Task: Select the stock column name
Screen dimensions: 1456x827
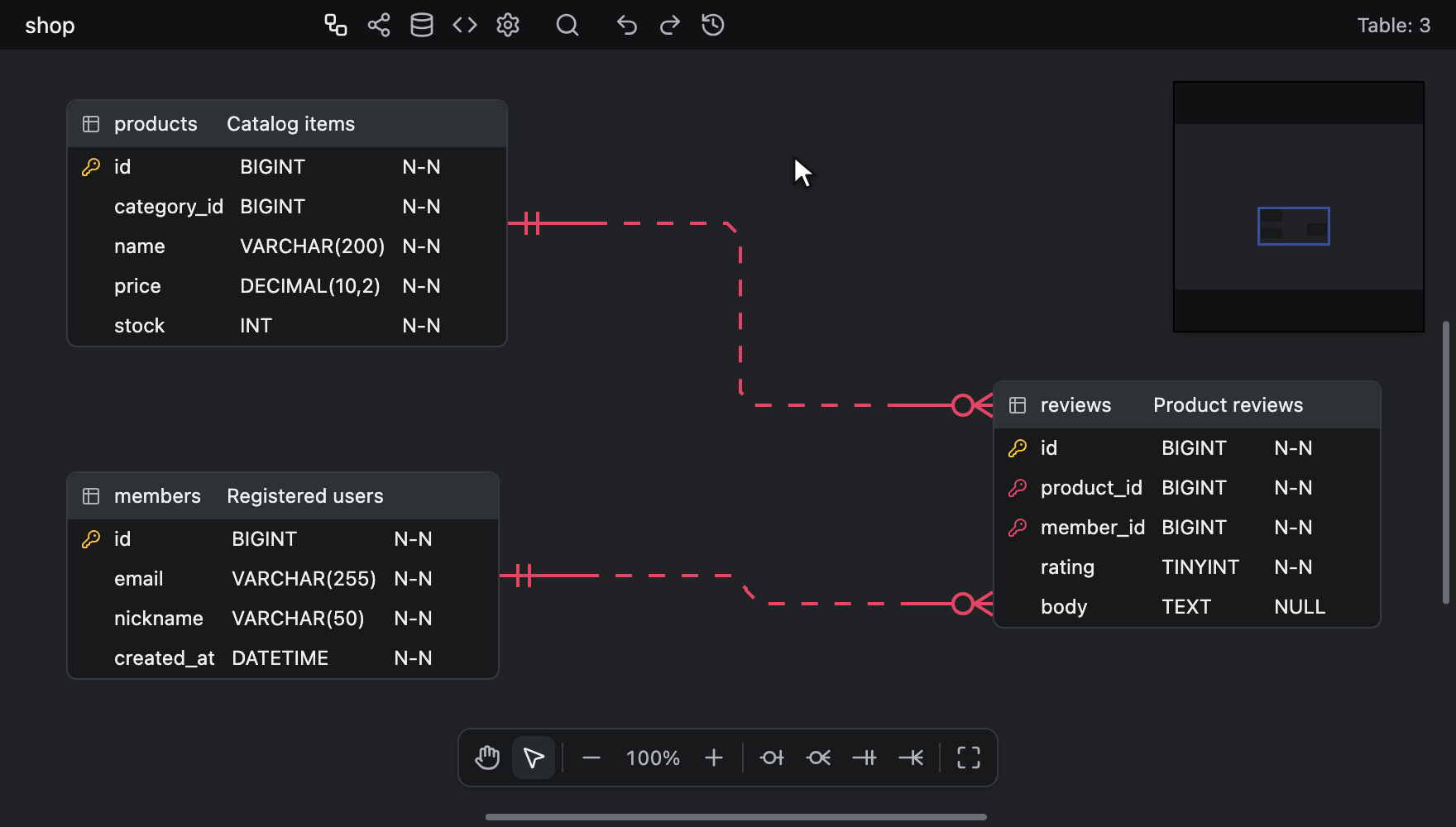Action: click(139, 326)
